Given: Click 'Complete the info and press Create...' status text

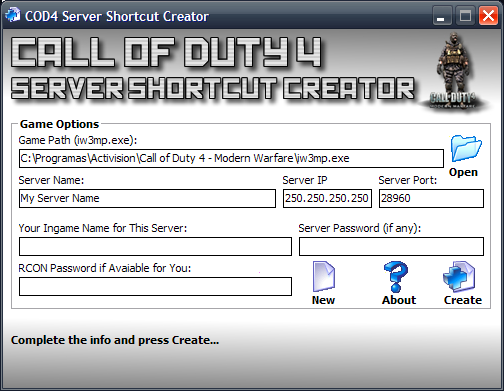Looking at the screenshot, I should 115,340.
